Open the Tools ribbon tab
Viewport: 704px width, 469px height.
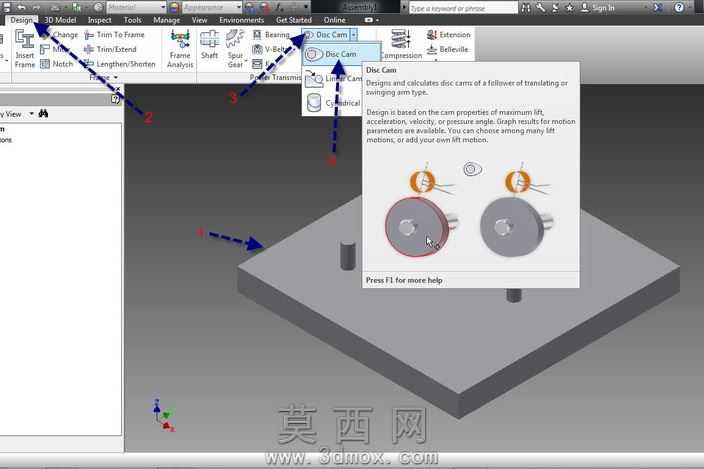pyautogui.click(x=132, y=20)
